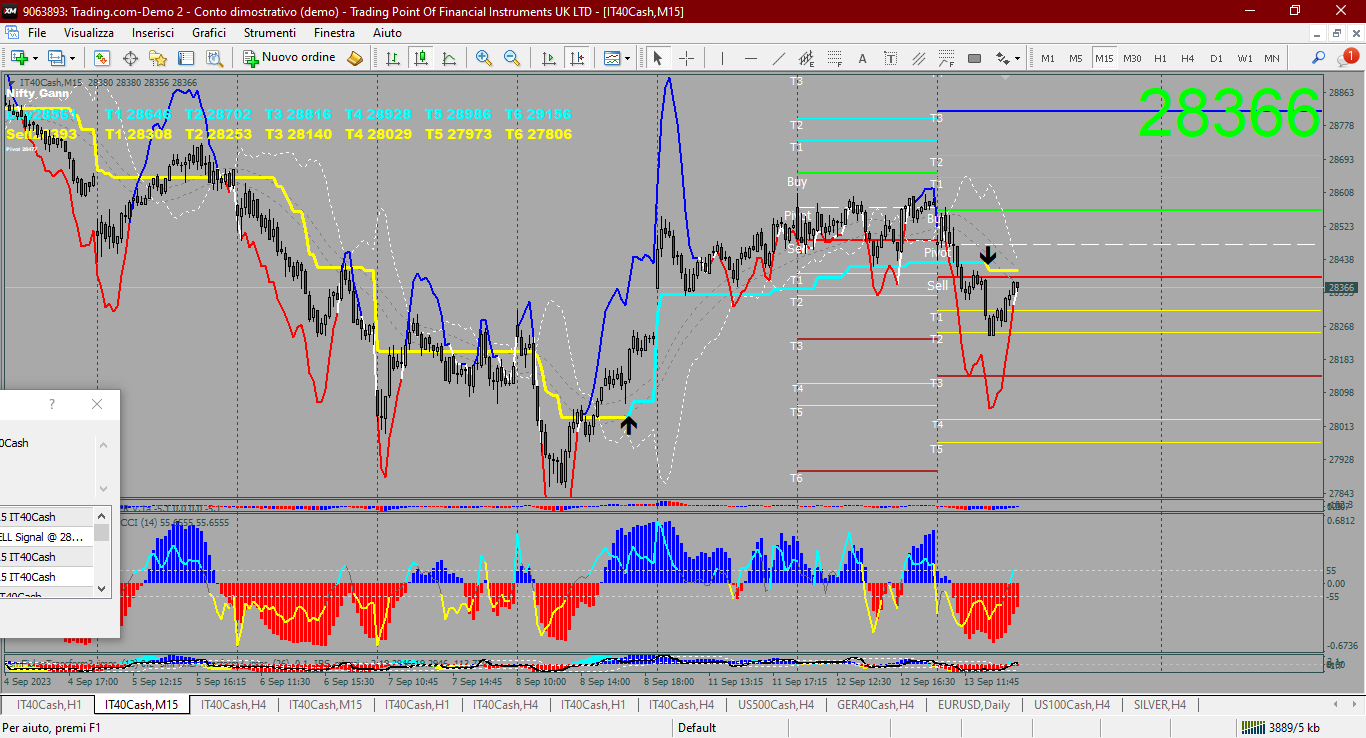Select the Equidistant Channel tool

click(x=807, y=58)
